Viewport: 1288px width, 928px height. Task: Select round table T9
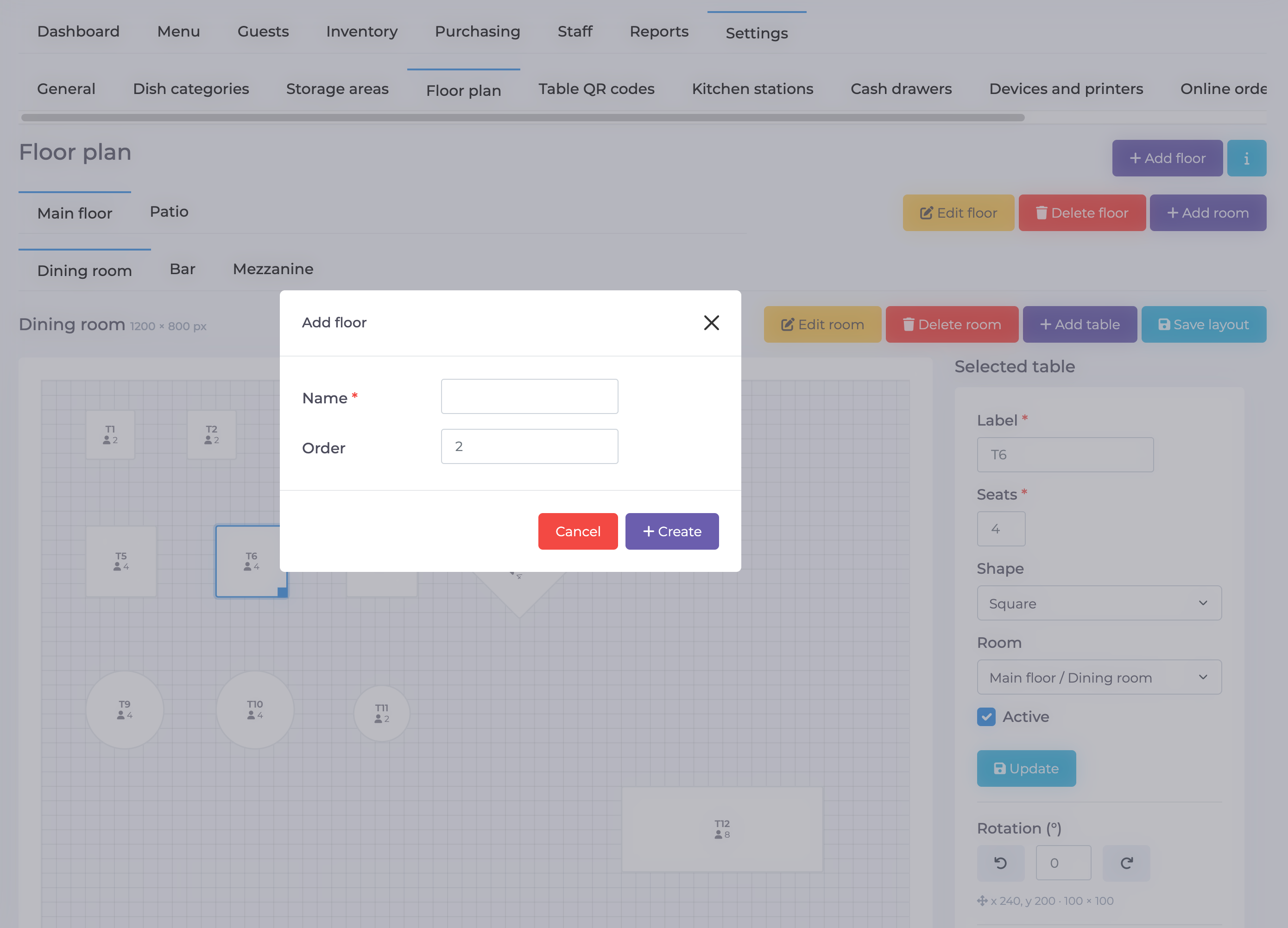pos(124,710)
